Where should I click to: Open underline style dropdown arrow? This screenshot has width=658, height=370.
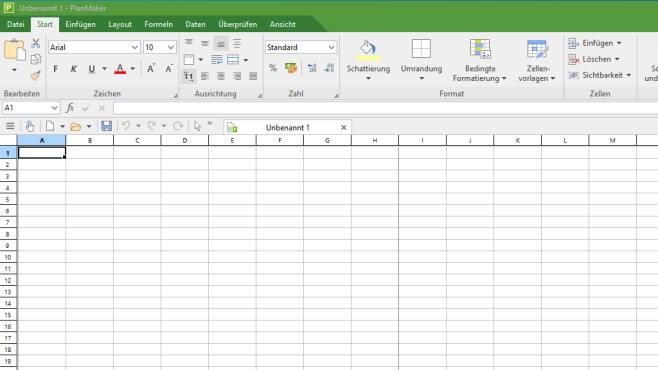[104, 69]
